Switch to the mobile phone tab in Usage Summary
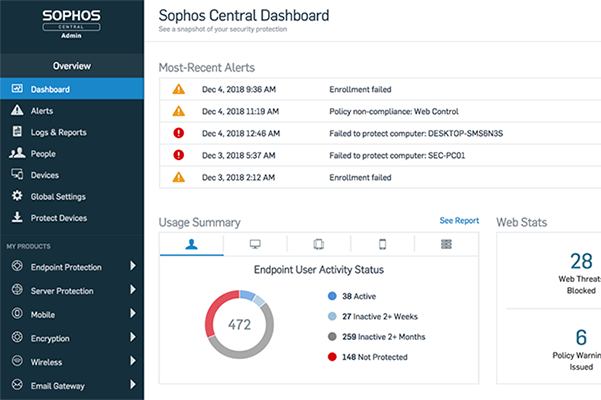601x400 pixels. (x=383, y=244)
